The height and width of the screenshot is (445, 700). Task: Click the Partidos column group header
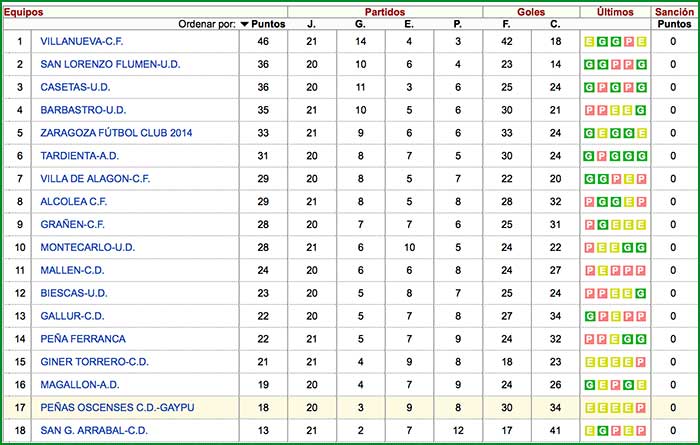tap(384, 9)
